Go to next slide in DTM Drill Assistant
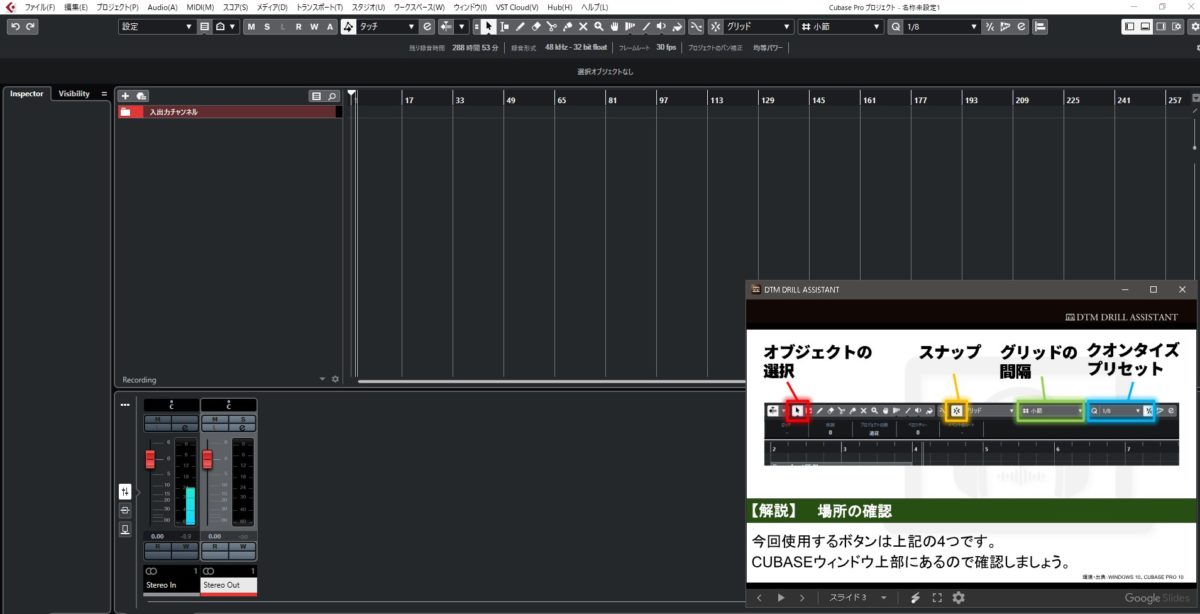 [x=802, y=598]
